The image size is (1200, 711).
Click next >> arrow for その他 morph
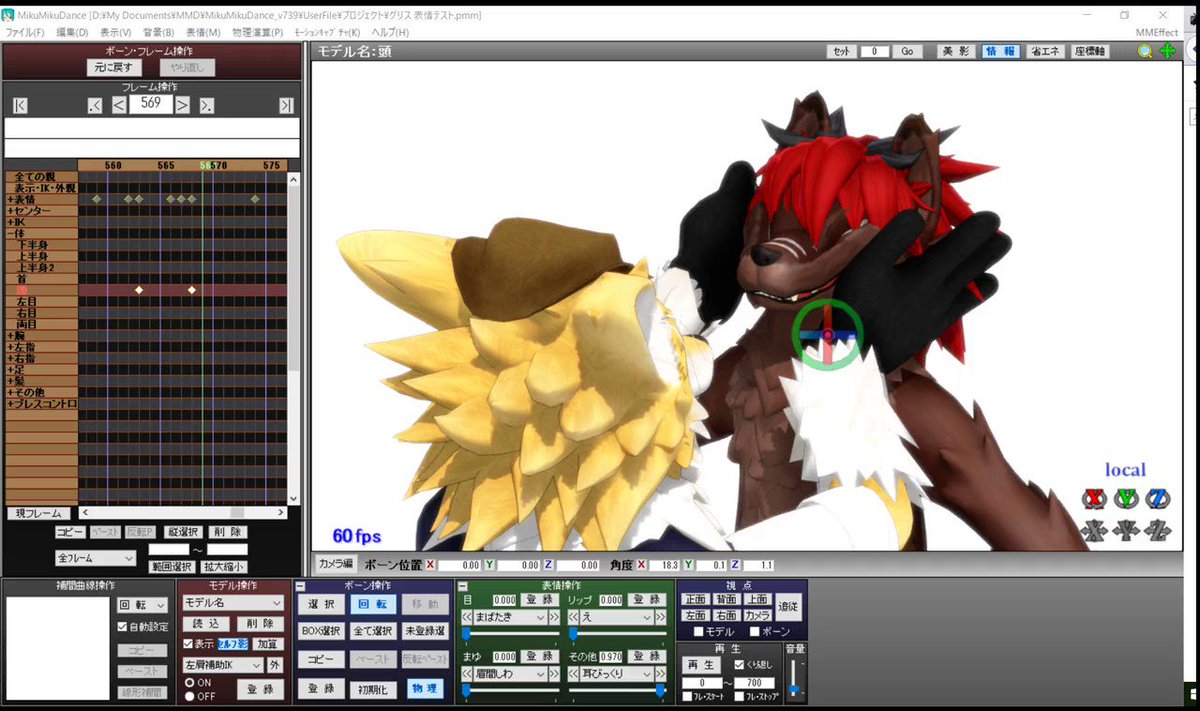tap(661, 674)
